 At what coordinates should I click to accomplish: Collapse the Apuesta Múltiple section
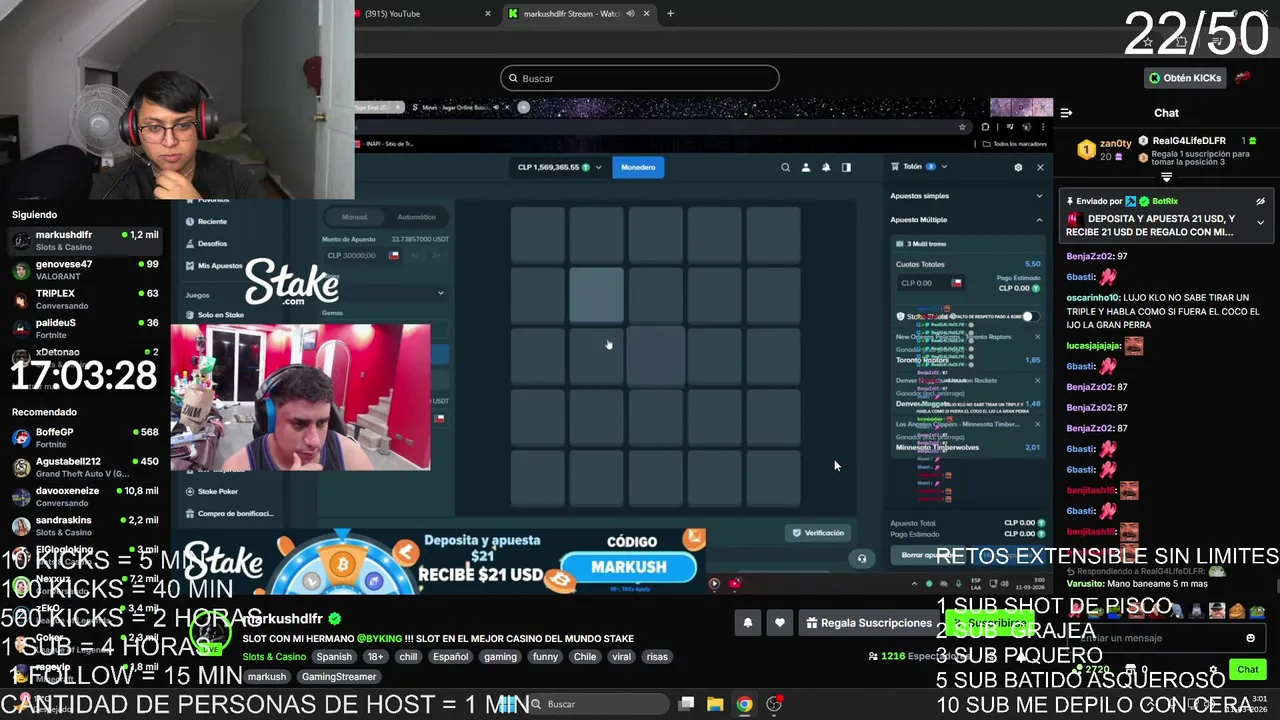(x=966, y=219)
